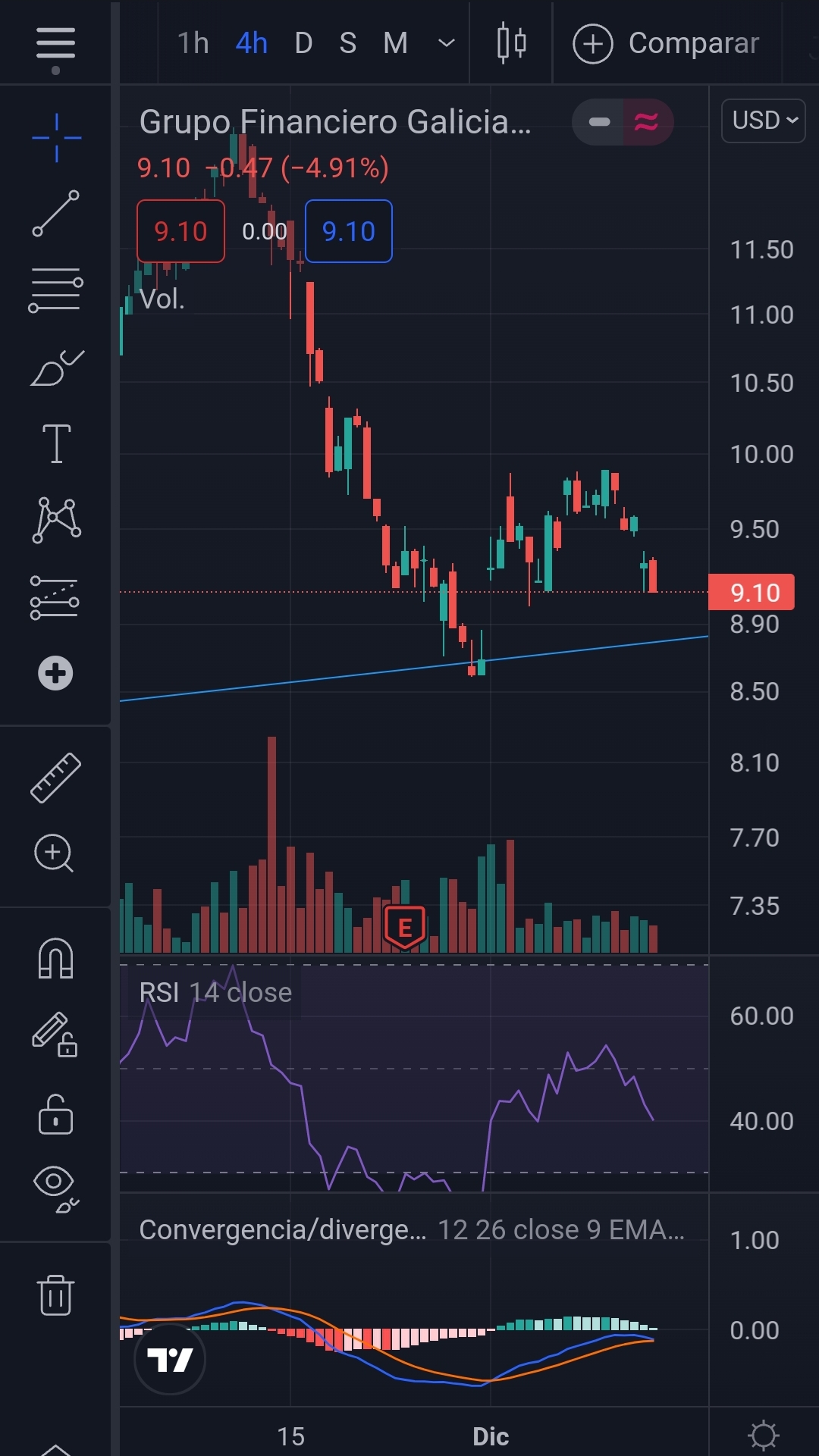Activate the zoom in tool

(54, 853)
